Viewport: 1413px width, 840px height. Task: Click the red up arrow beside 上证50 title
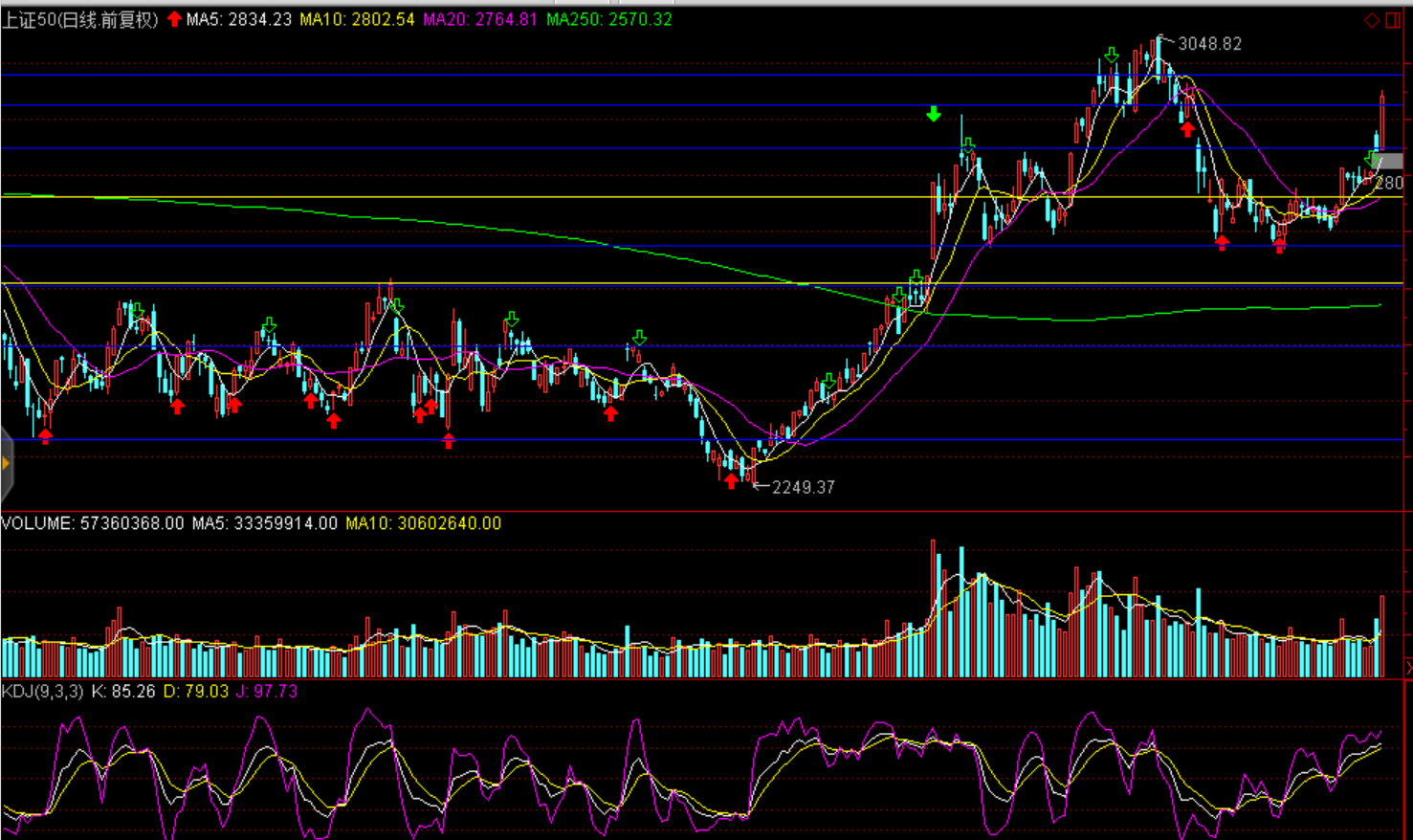pos(174,19)
